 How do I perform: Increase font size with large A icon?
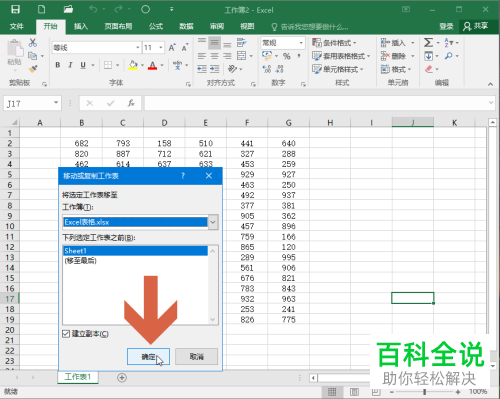tap(172, 48)
